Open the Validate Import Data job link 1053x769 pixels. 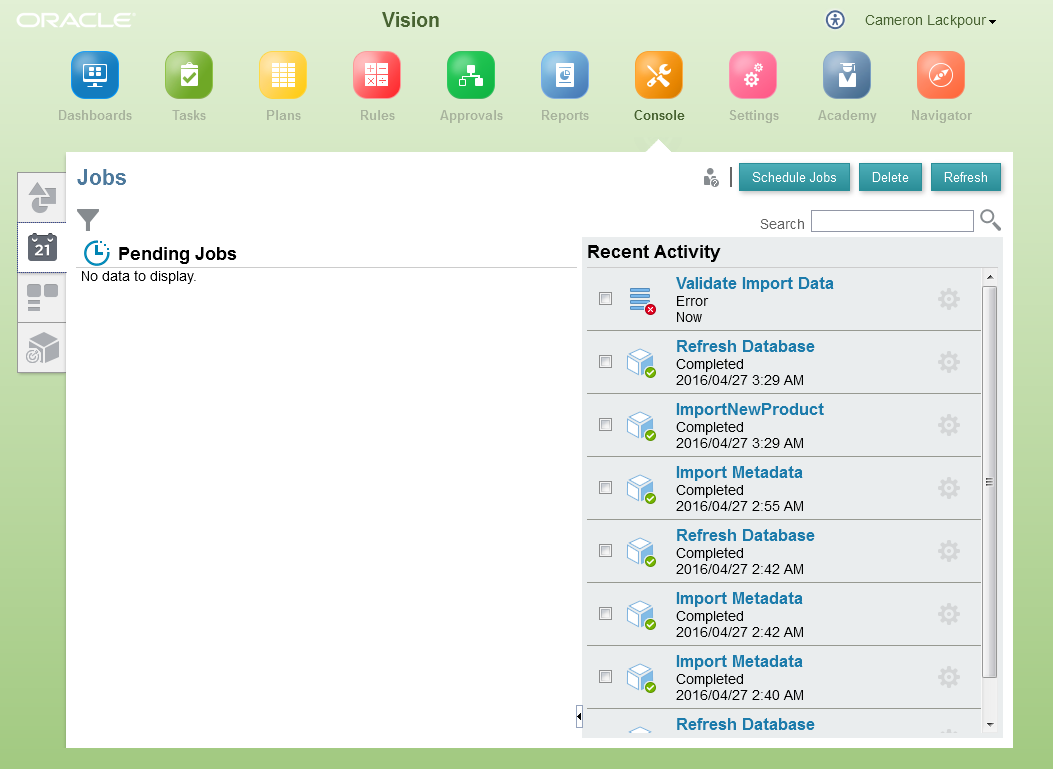click(x=754, y=283)
